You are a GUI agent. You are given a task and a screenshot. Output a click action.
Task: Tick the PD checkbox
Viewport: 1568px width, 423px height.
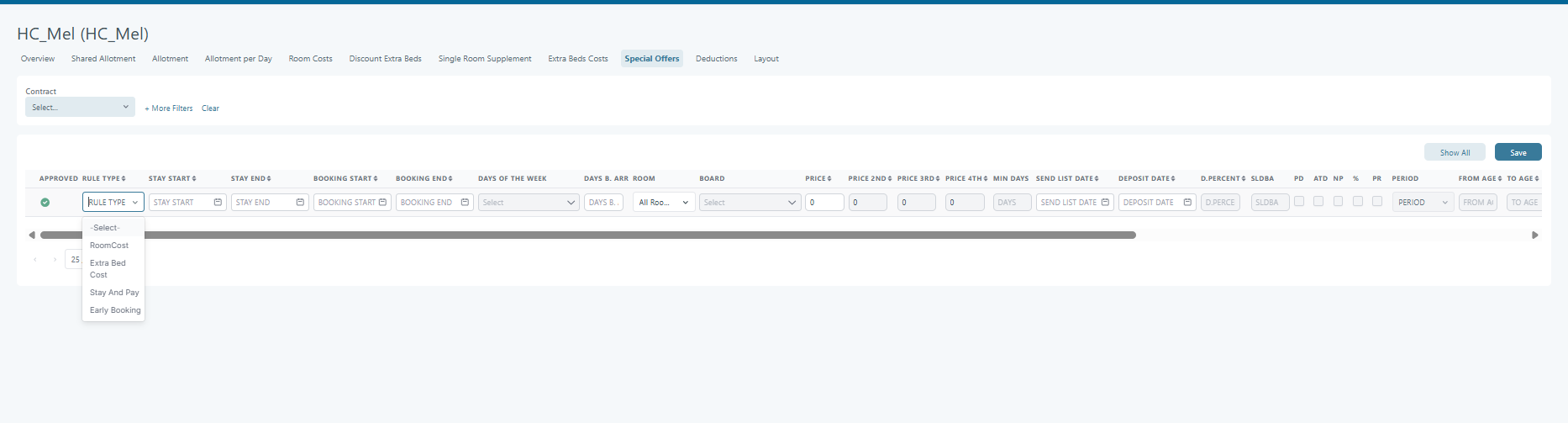tap(1299, 202)
